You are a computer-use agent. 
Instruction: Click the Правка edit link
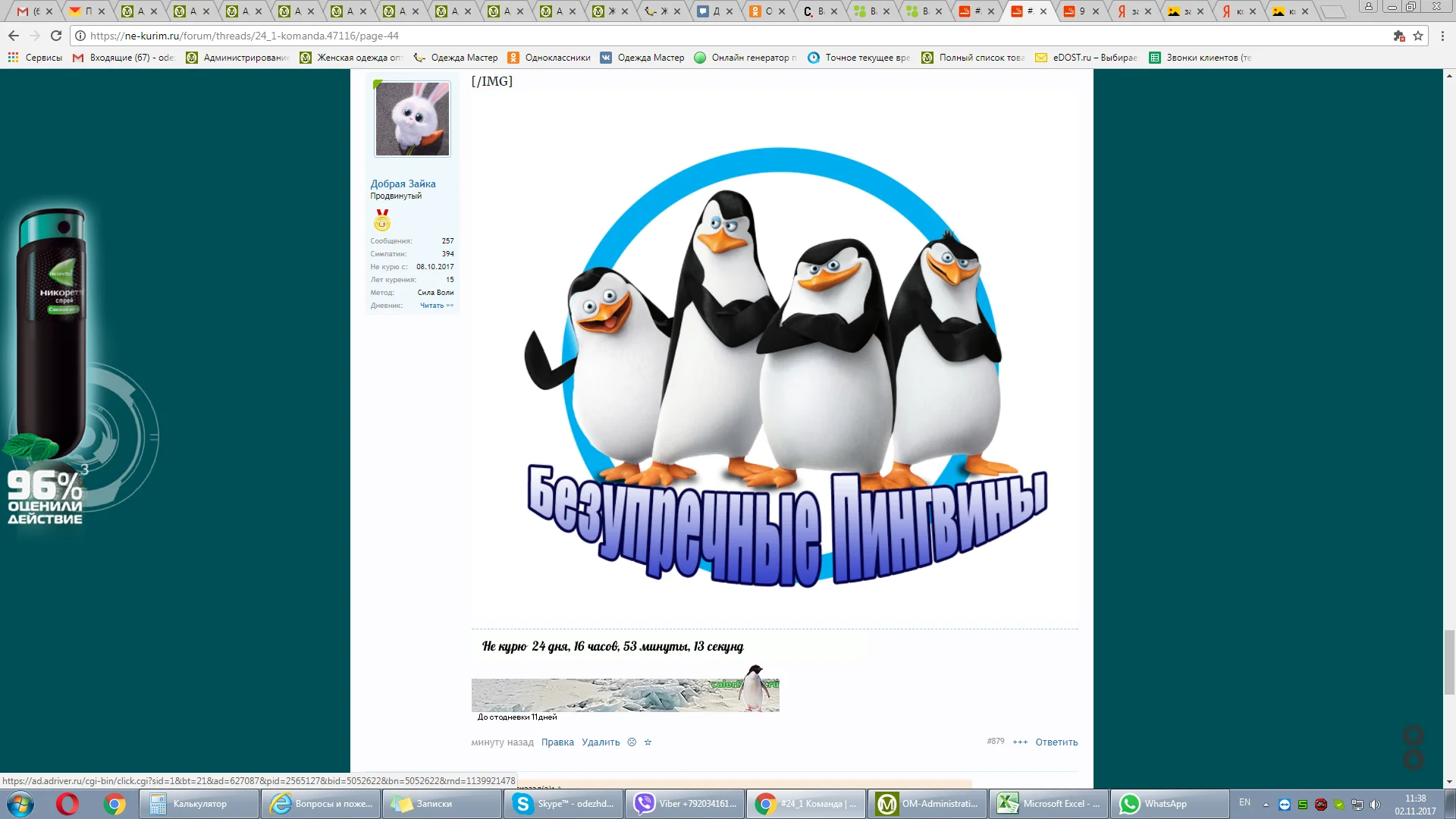click(x=557, y=742)
